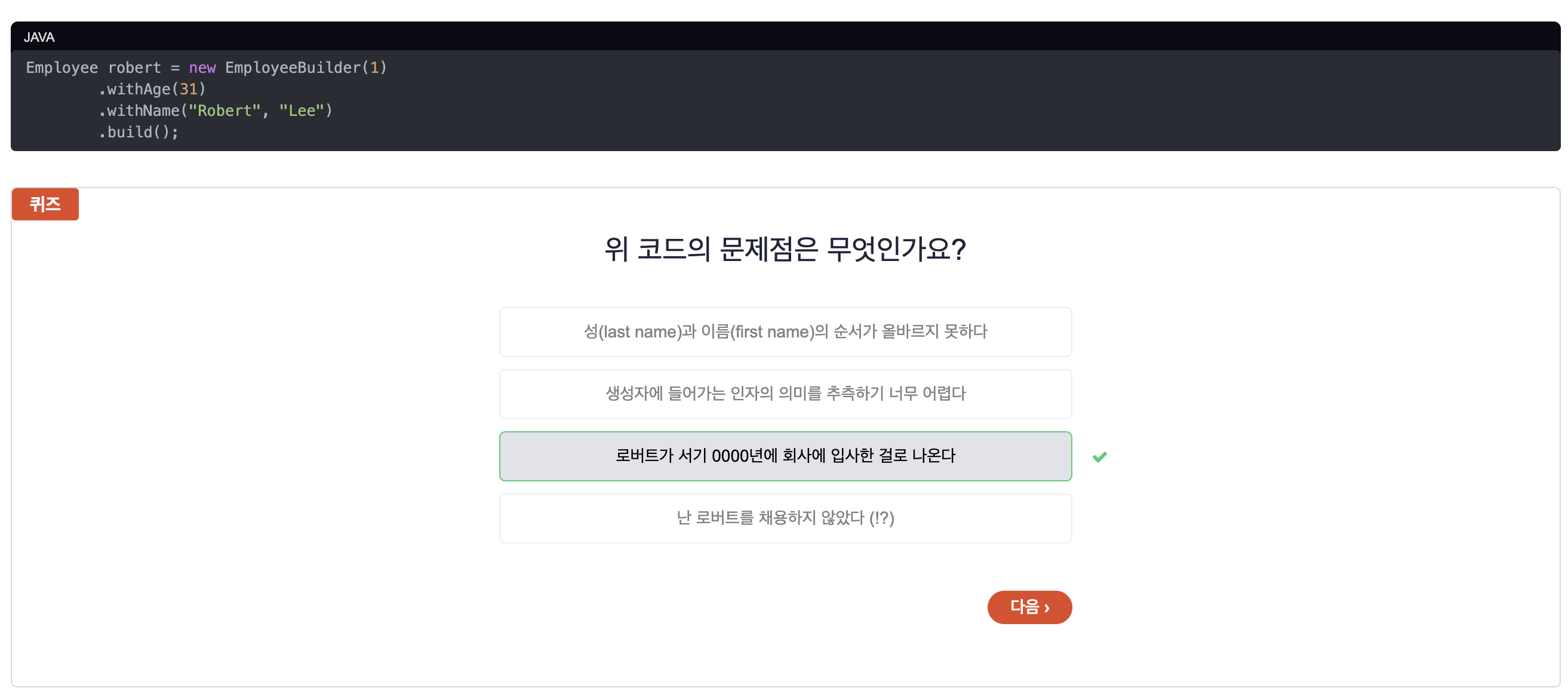Image resolution: width=1568 pixels, height=700 pixels.
Task: Go to the next step with 다음 button
Action: pos(1029,607)
